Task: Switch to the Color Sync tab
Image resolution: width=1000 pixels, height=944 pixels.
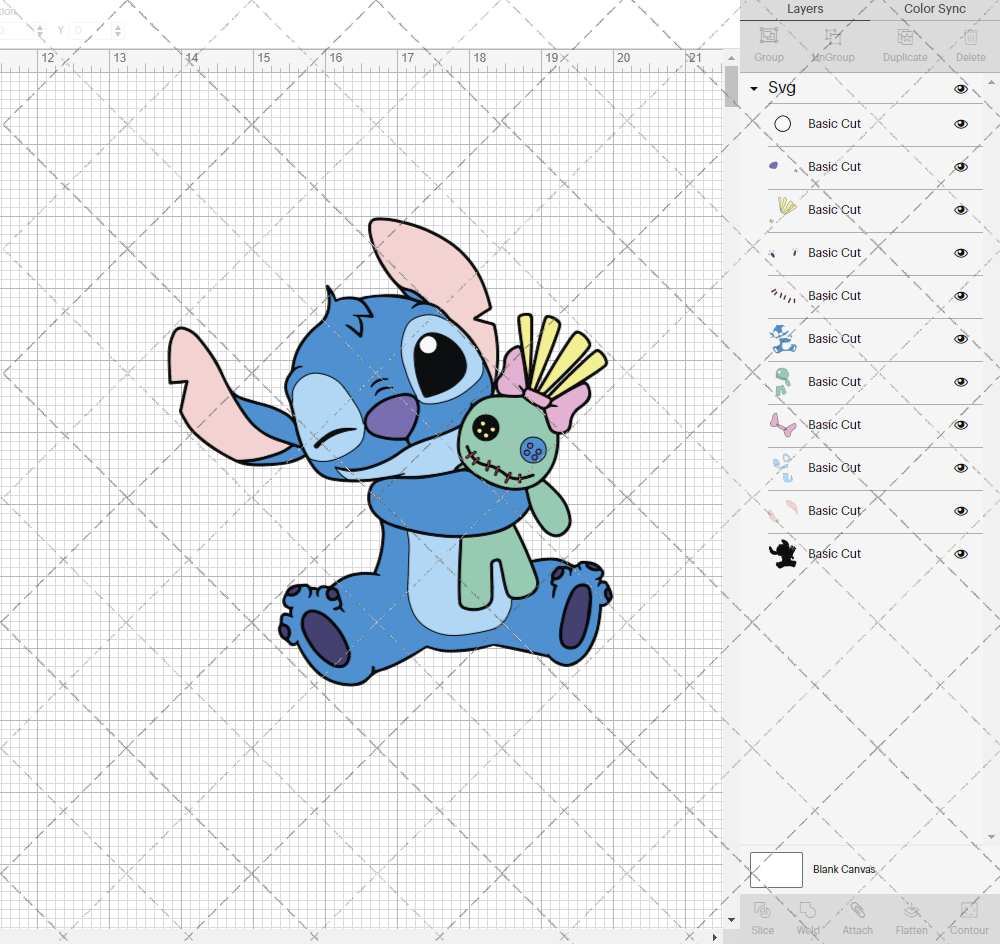Action: click(934, 9)
